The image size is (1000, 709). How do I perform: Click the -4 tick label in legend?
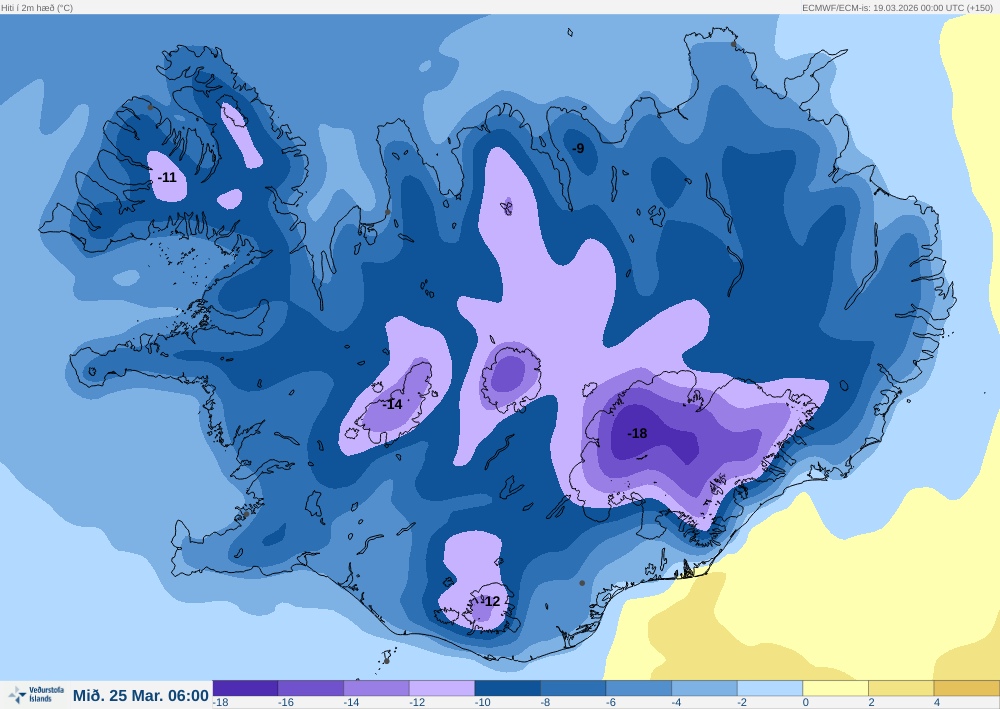click(x=677, y=703)
